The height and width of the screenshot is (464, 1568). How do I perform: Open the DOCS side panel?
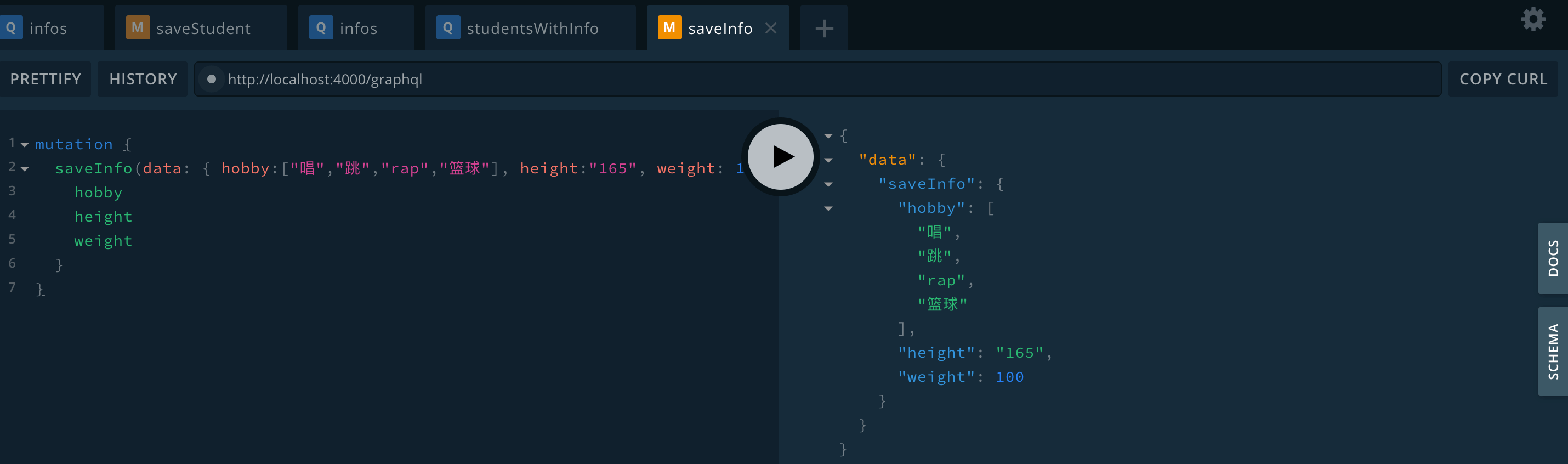click(x=1553, y=258)
